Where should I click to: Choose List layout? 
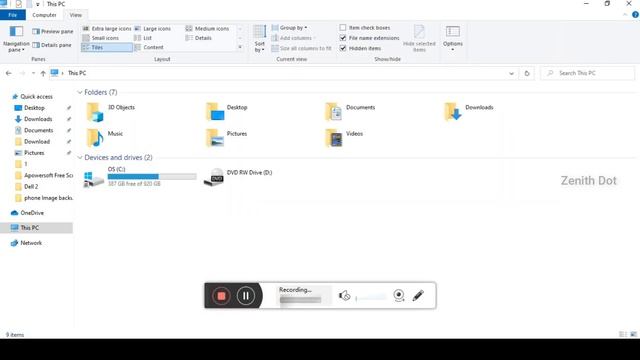tap(143, 38)
